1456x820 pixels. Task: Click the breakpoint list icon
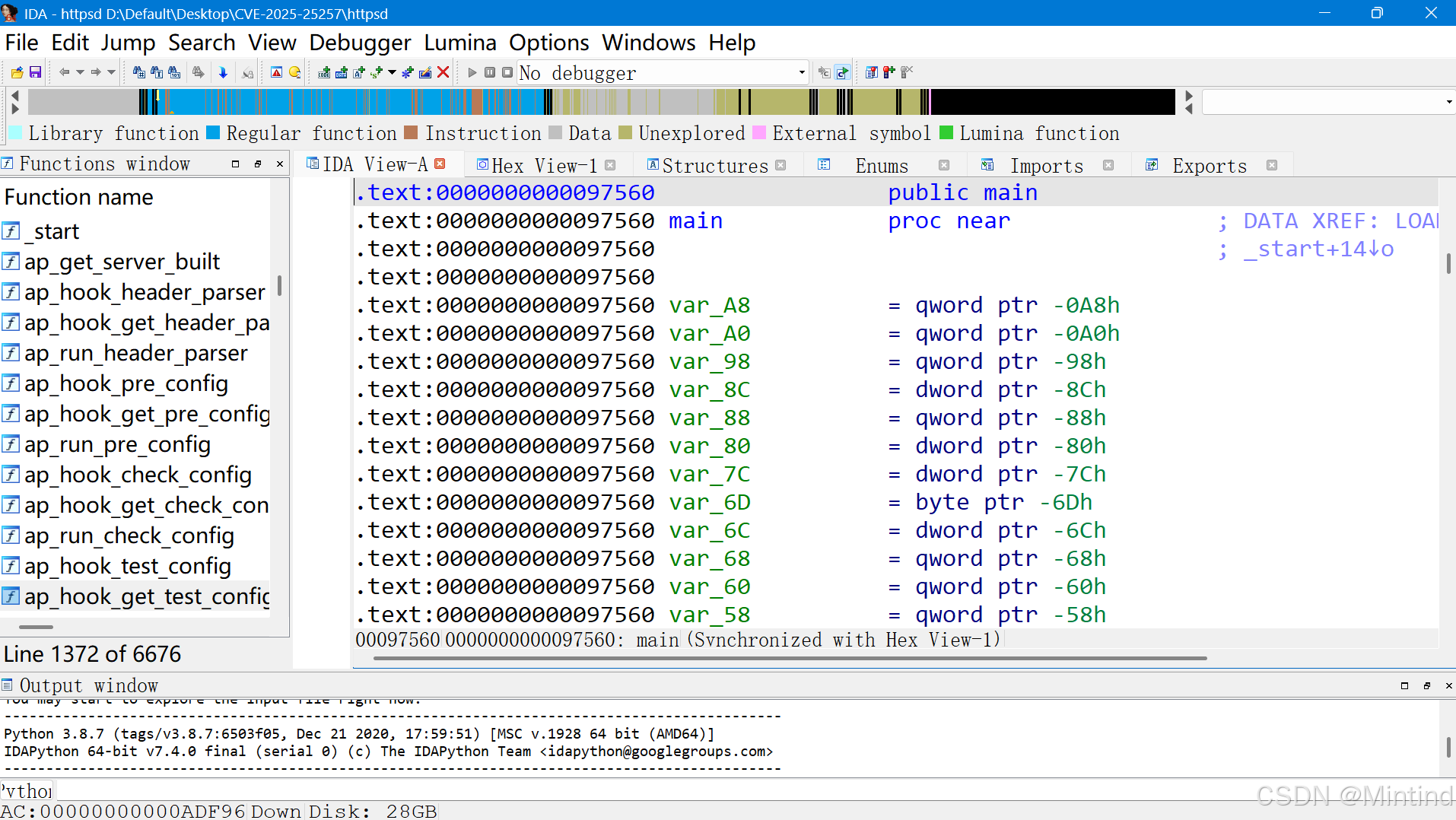click(872, 72)
